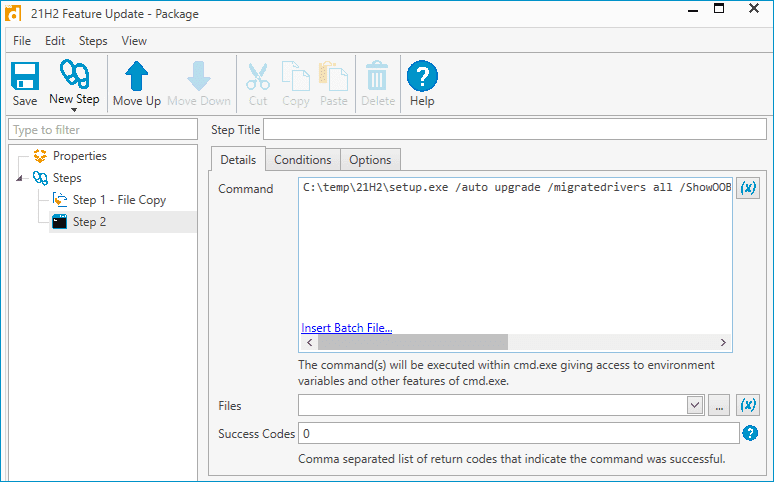The image size is (774, 482).
Task: Click the horizontal scrollbar thumb
Action: coord(413,342)
